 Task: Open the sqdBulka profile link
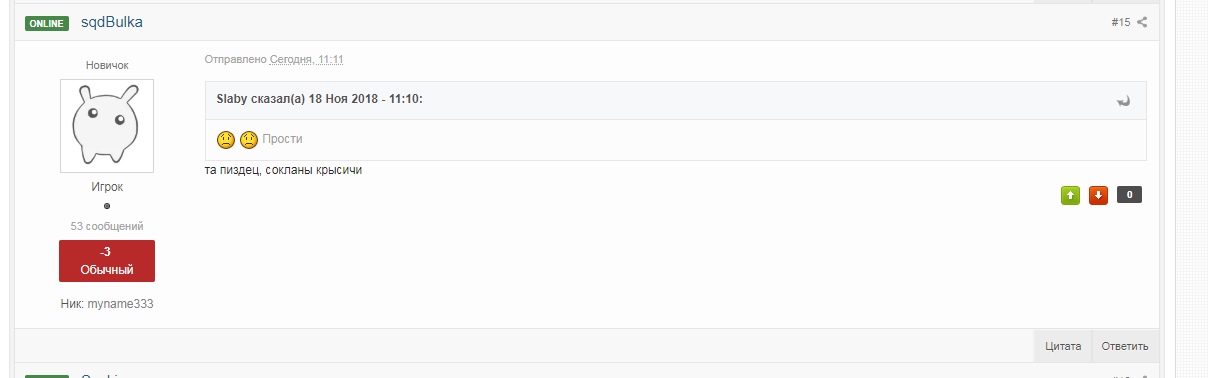point(111,22)
